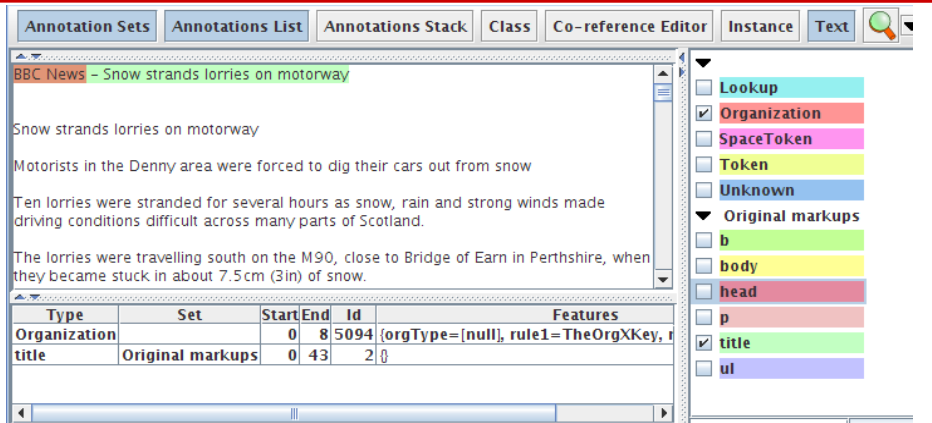The width and height of the screenshot is (932, 423).
Task: Uncheck the title markup checkbox
Action: coord(704,343)
